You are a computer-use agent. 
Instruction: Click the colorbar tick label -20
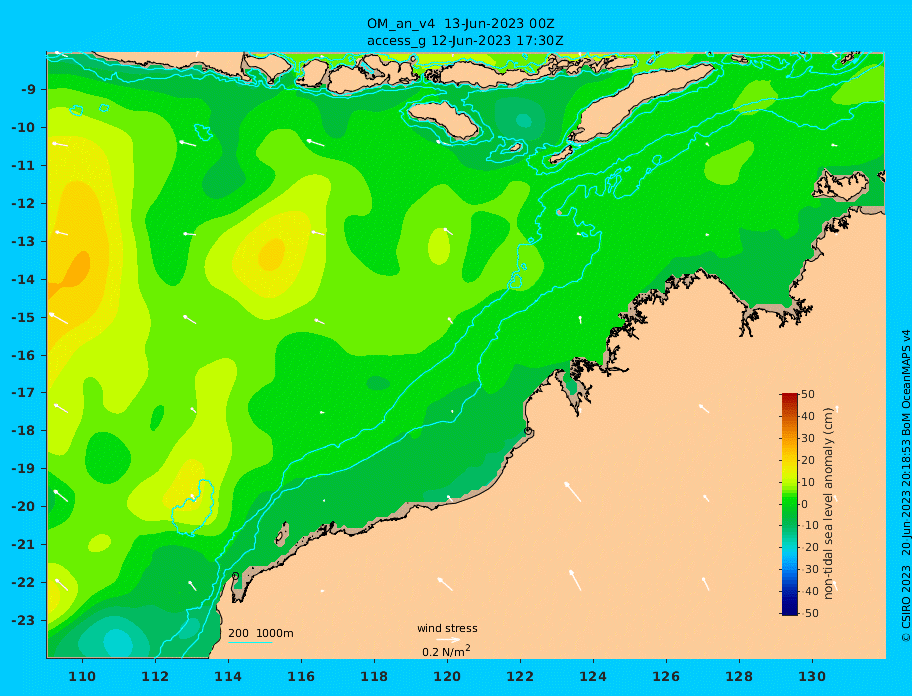point(808,548)
